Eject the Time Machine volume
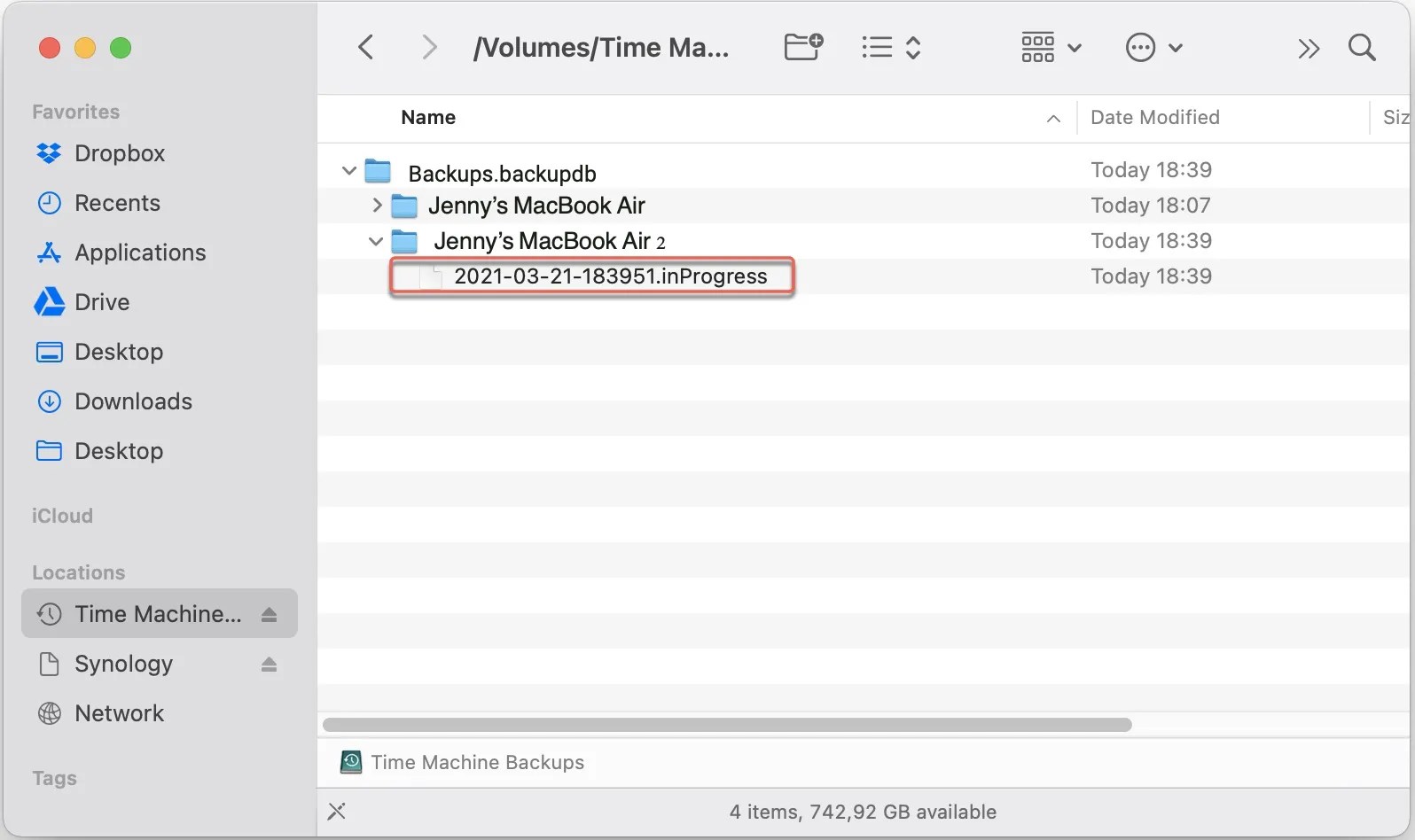 (270, 614)
